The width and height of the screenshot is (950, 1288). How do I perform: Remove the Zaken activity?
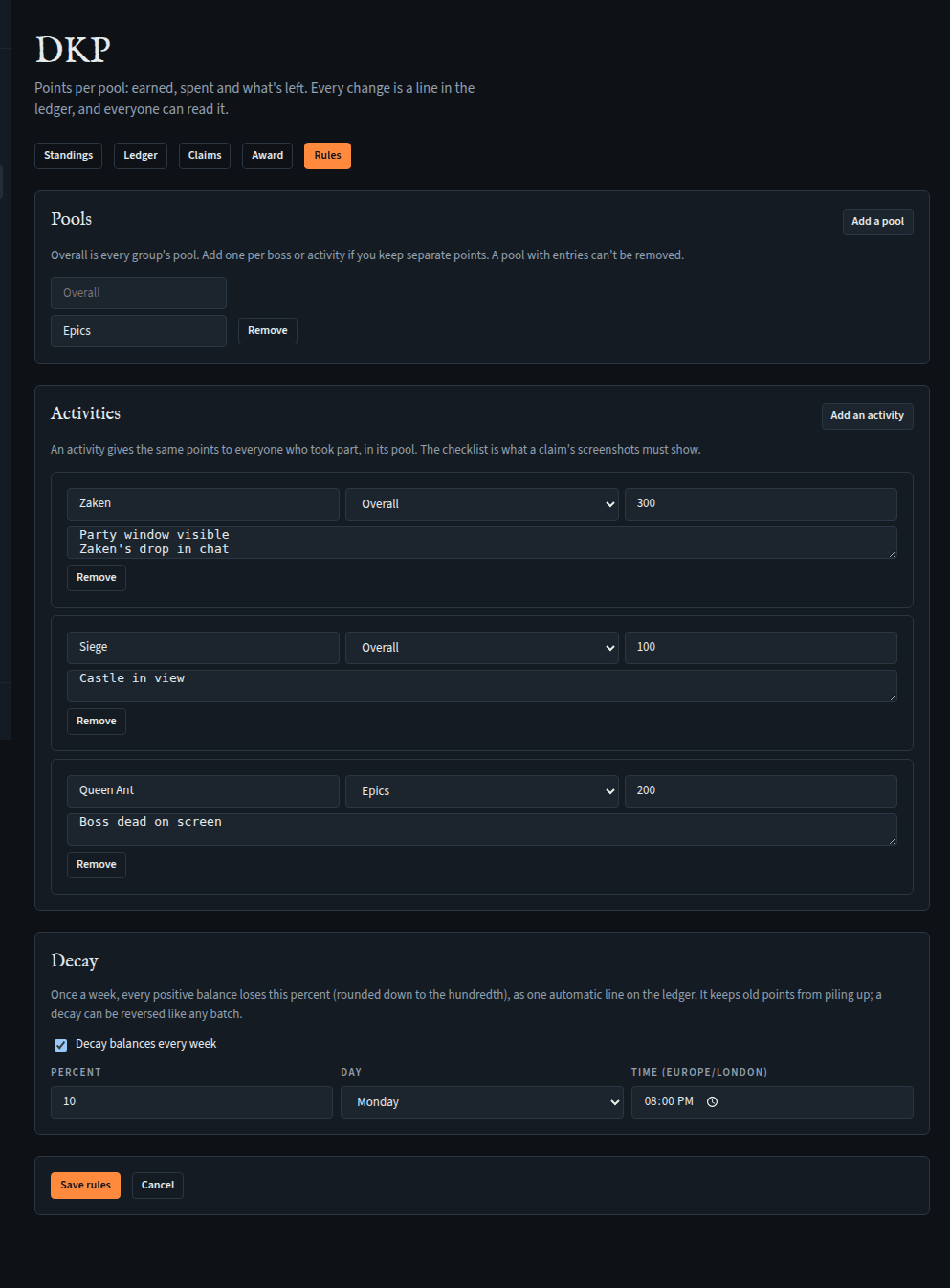pyautogui.click(x=97, y=578)
